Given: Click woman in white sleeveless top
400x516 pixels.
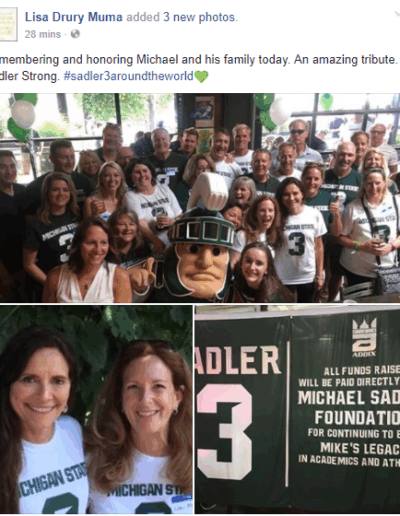Looking at the screenshot, I should pyautogui.click(x=88, y=263).
